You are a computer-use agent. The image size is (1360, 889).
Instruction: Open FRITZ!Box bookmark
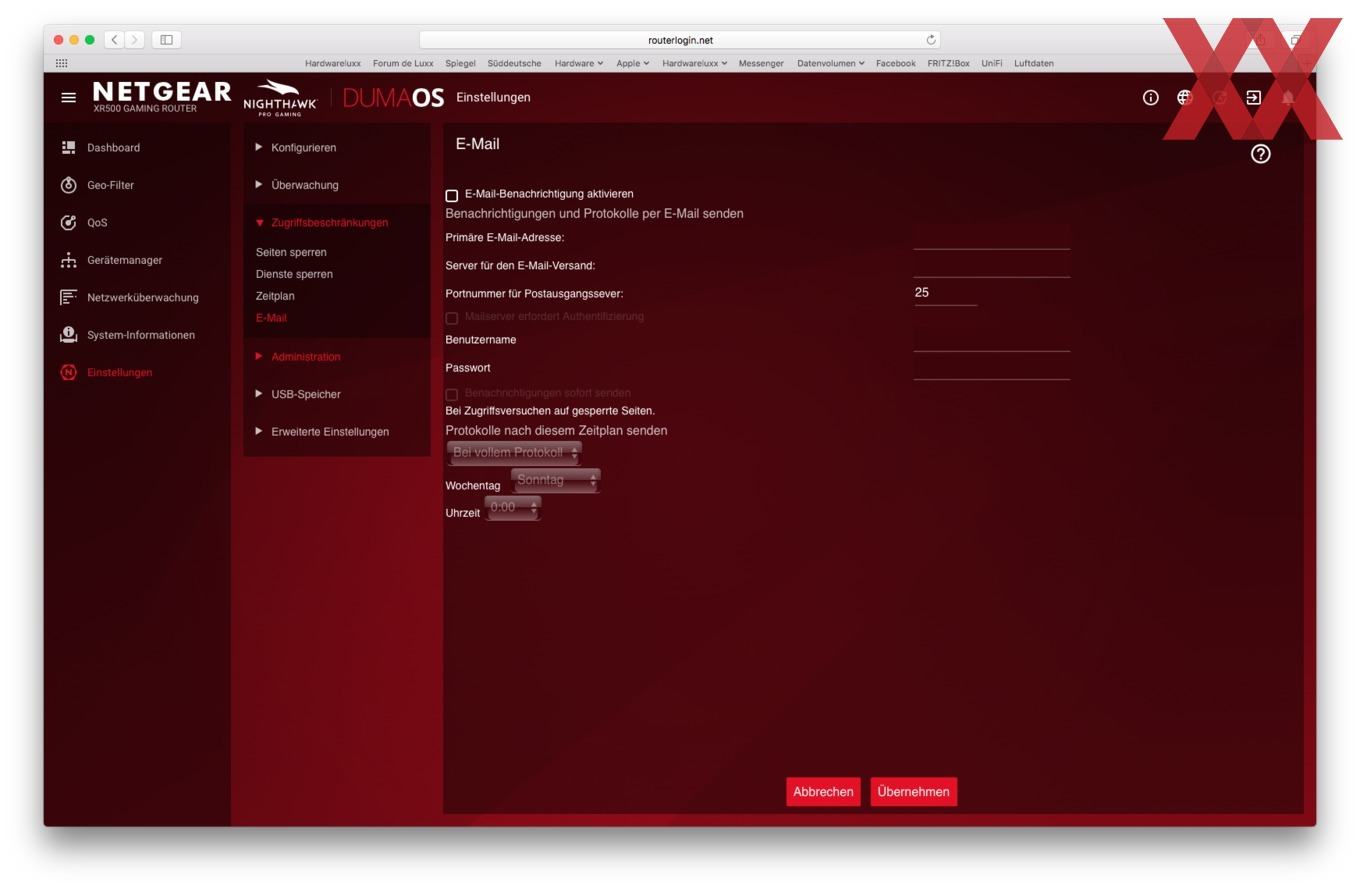coord(948,63)
